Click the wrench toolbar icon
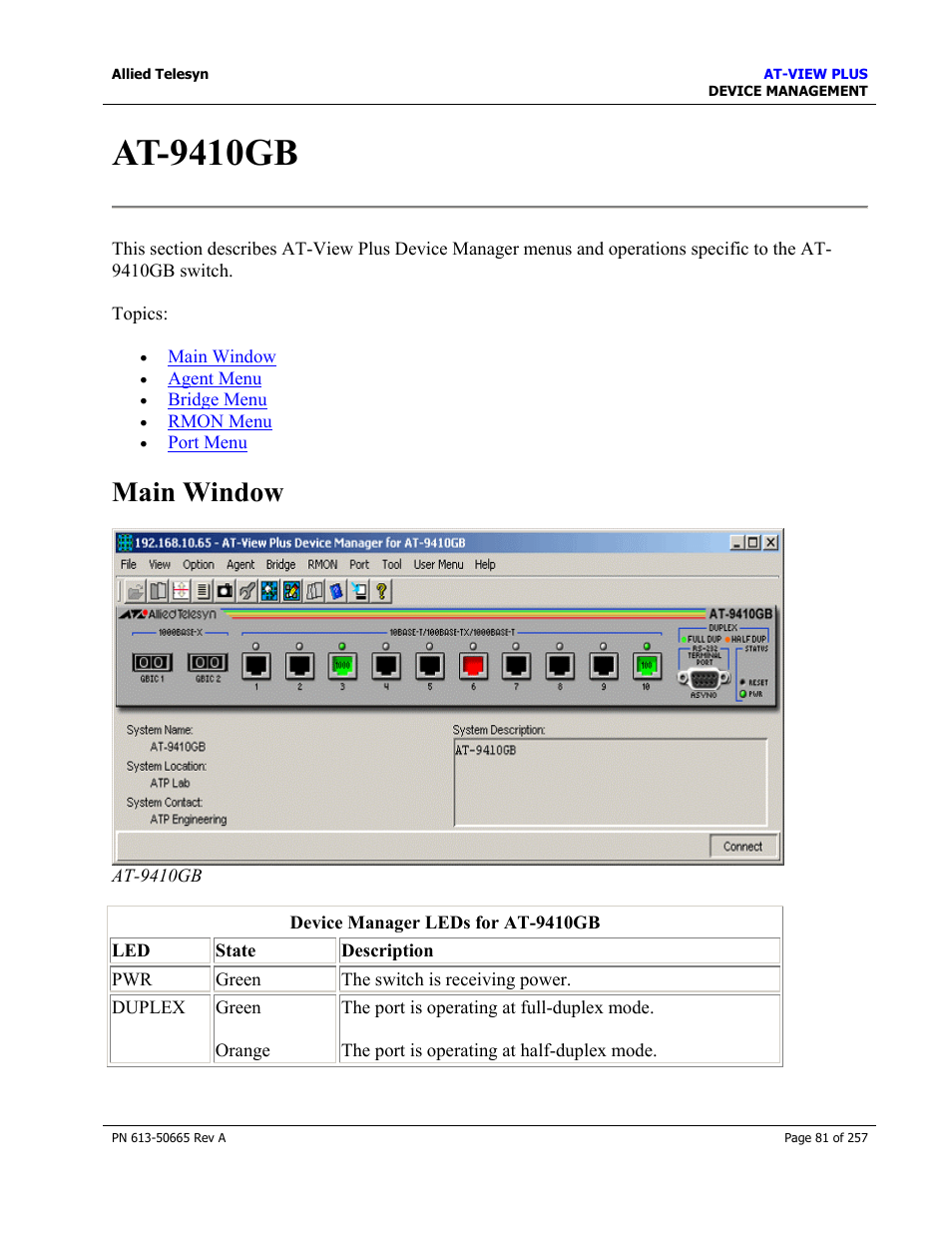 [x=247, y=591]
